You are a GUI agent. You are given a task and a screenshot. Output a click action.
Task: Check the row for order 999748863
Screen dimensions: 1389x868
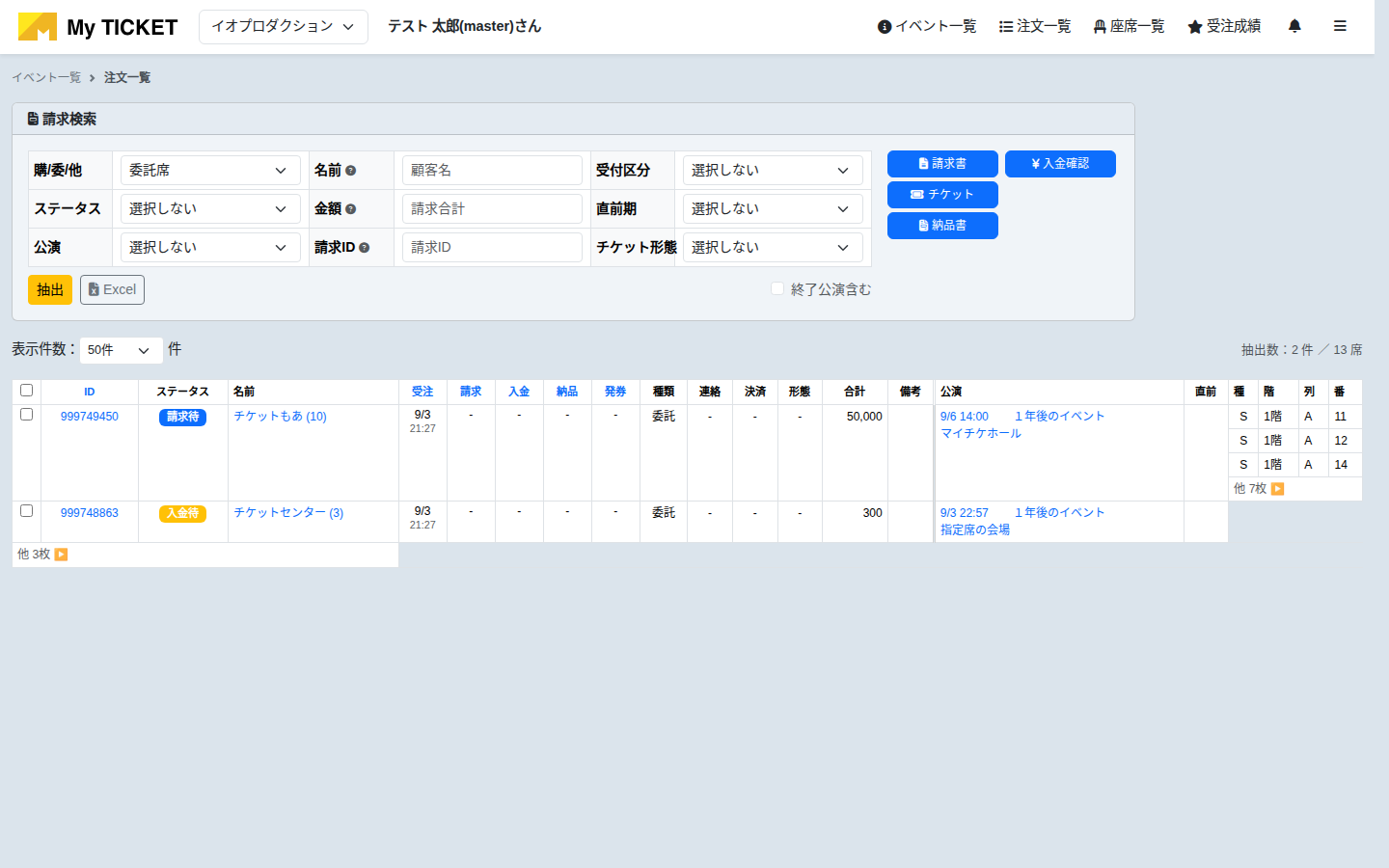[x=27, y=511]
